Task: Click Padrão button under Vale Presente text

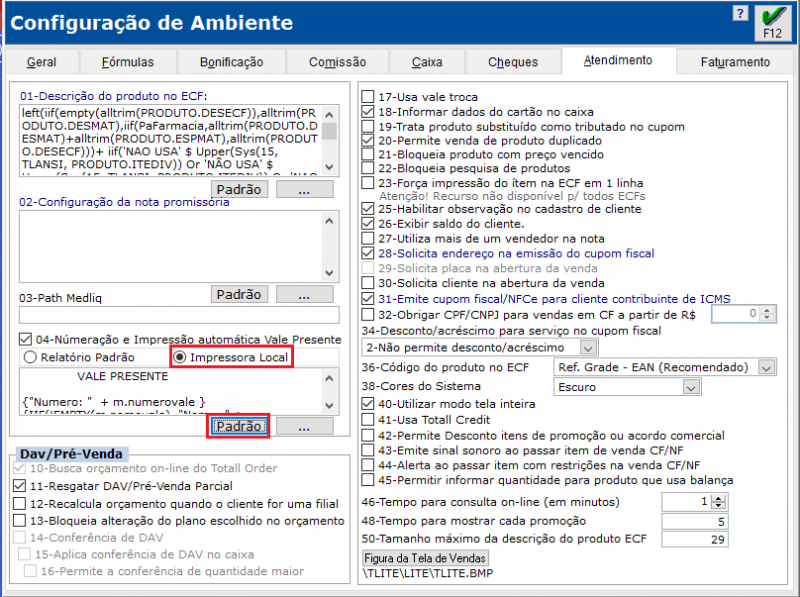Action: [238, 427]
